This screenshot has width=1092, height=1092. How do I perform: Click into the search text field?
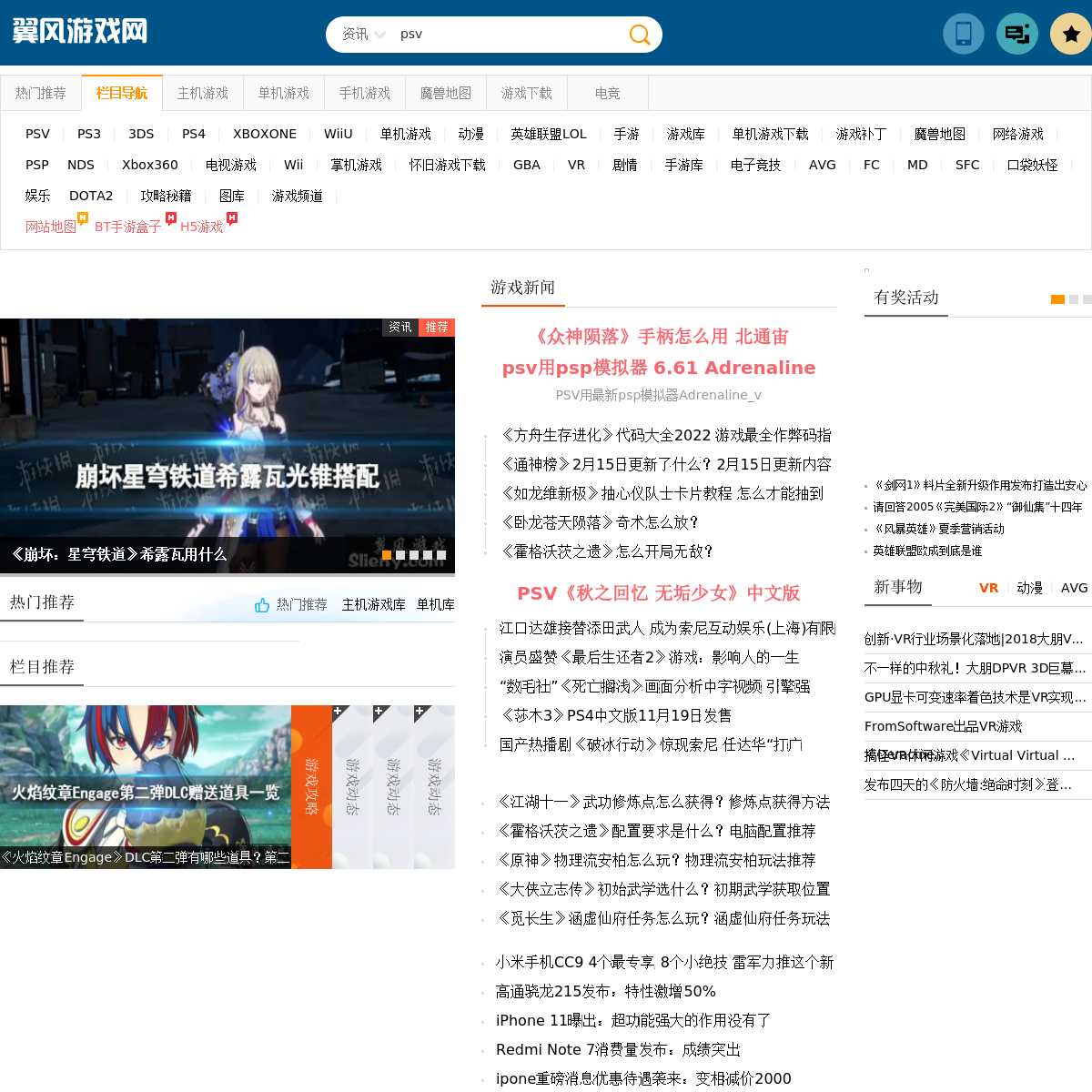pos(510,35)
